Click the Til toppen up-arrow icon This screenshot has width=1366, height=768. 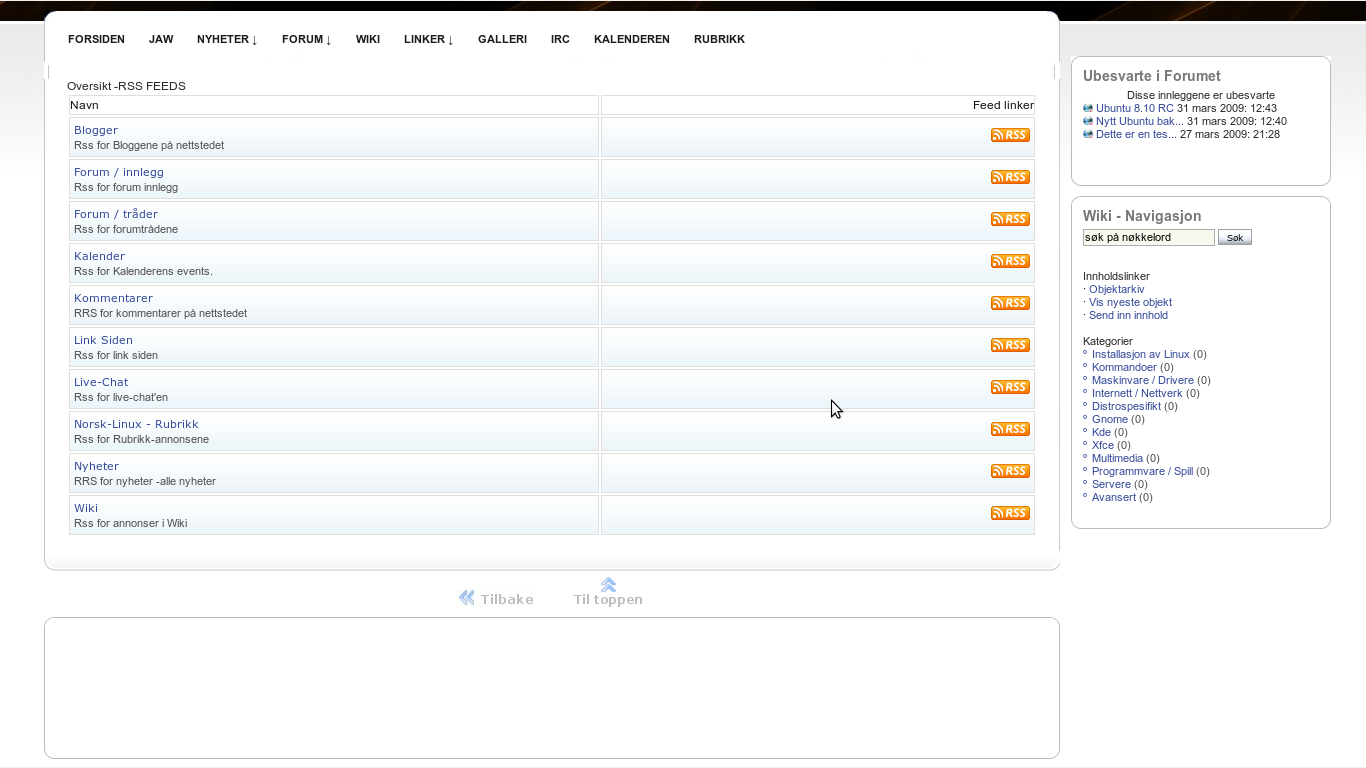coord(608,584)
